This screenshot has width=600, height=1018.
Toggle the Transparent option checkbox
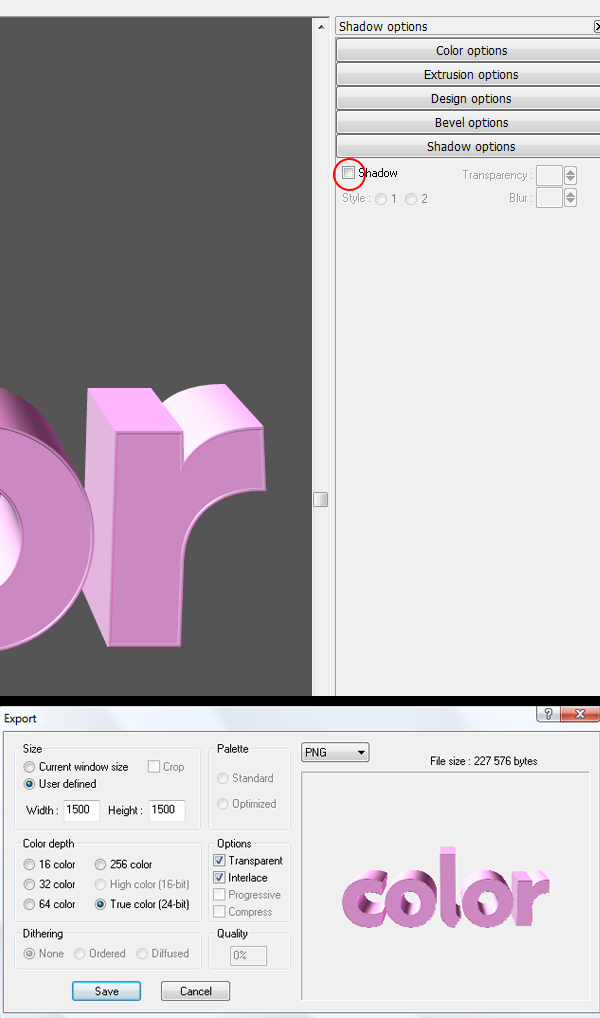[220, 861]
